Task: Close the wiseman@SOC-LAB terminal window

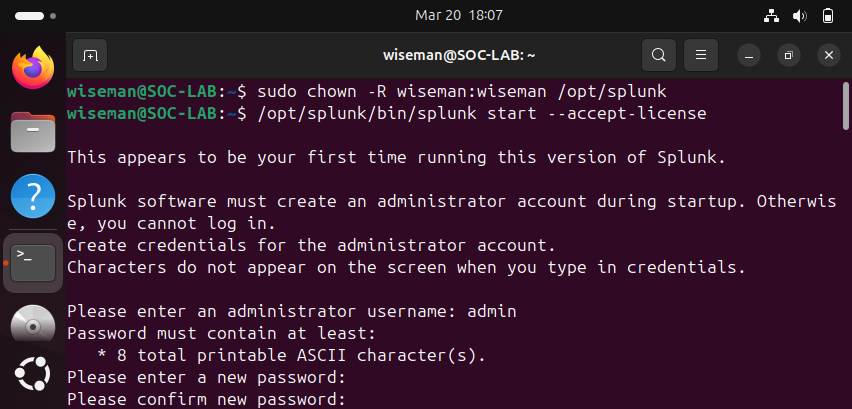Action: tap(827, 55)
